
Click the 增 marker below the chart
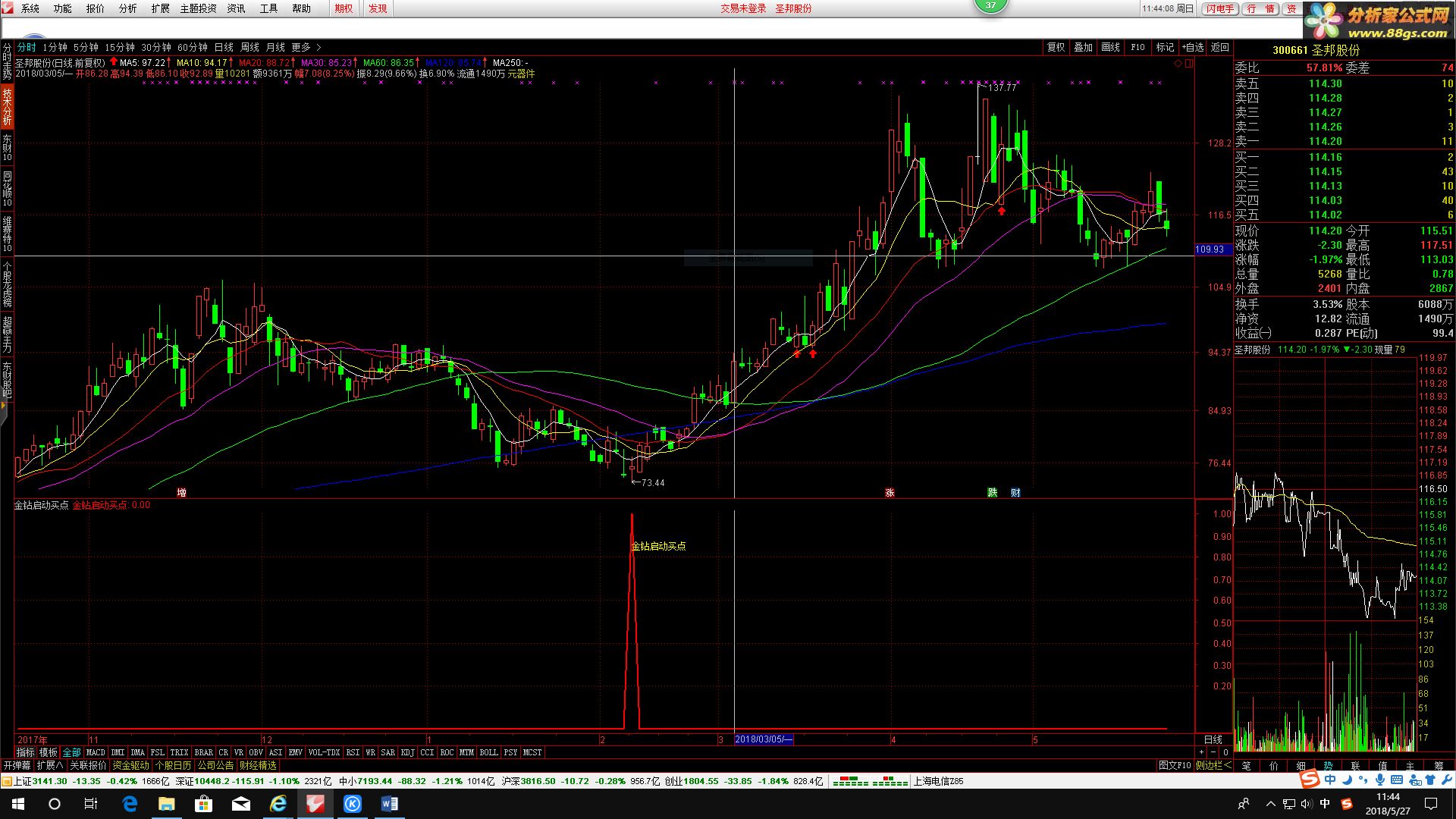coord(181,492)
